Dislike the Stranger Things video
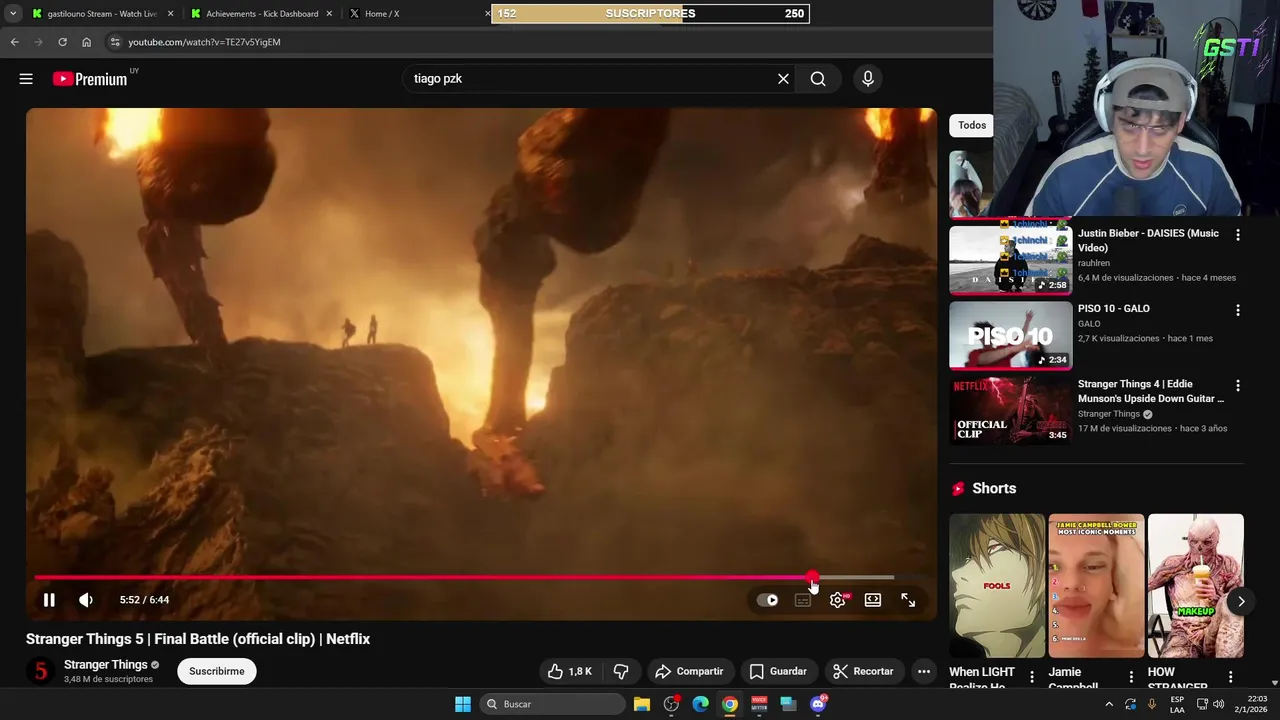1280x720 pixels. [621, 671]
